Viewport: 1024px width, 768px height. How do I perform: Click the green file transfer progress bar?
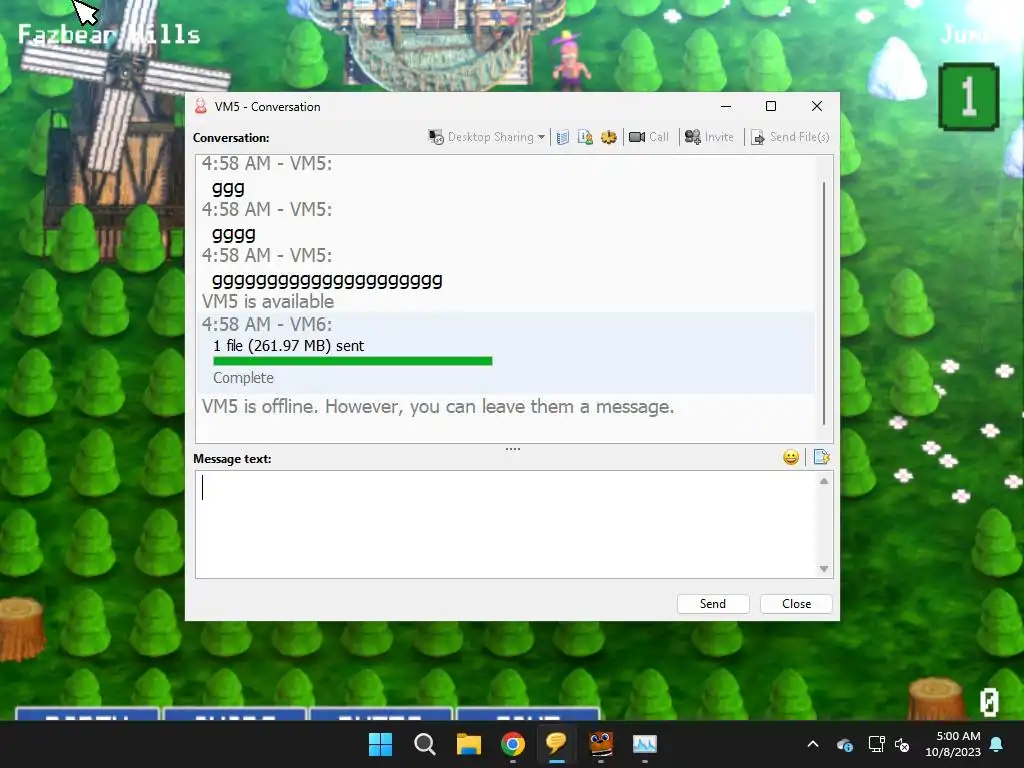tap(353, 361)
